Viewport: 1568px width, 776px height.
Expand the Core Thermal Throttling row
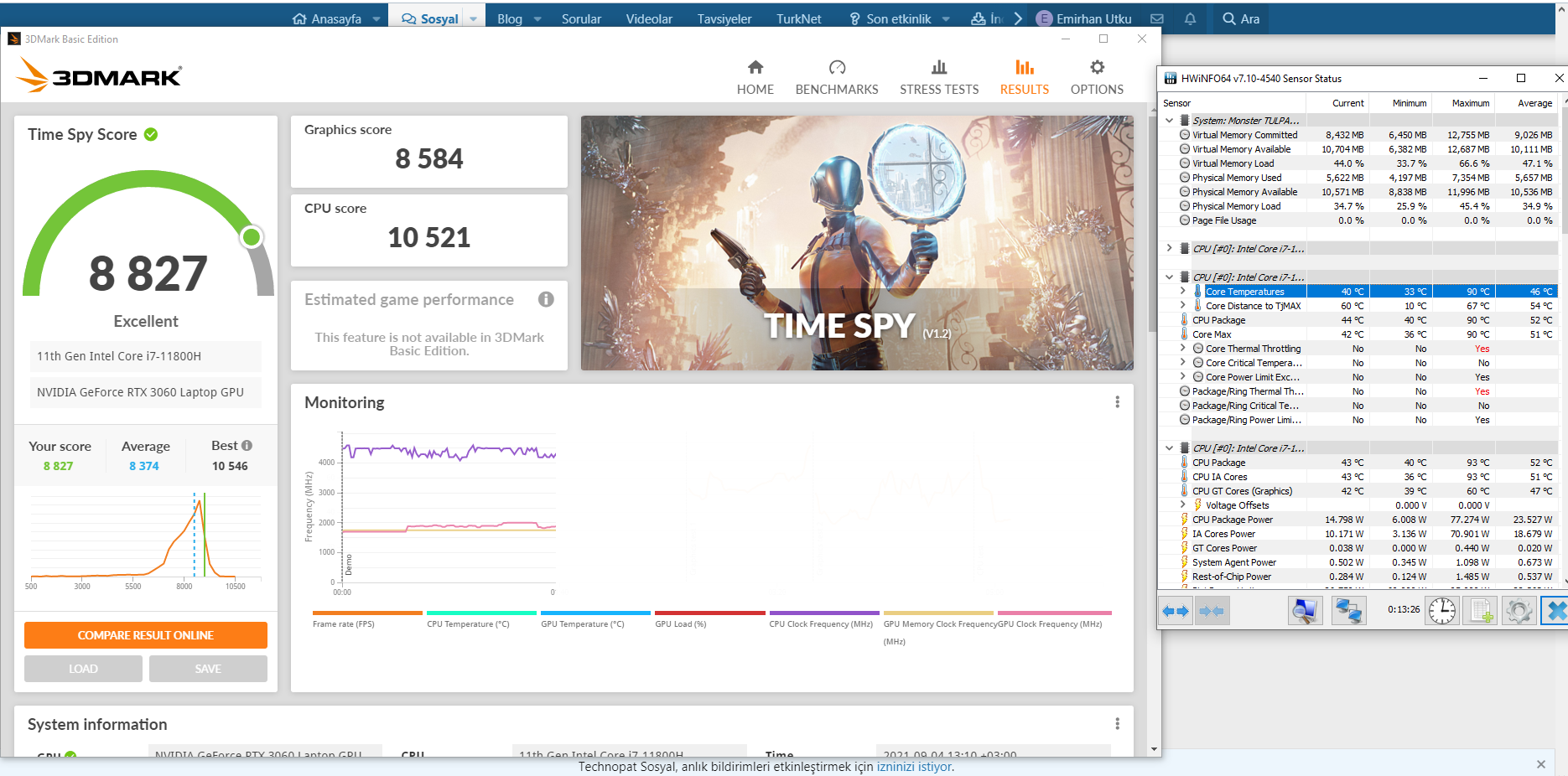[x=1182, y=349]
